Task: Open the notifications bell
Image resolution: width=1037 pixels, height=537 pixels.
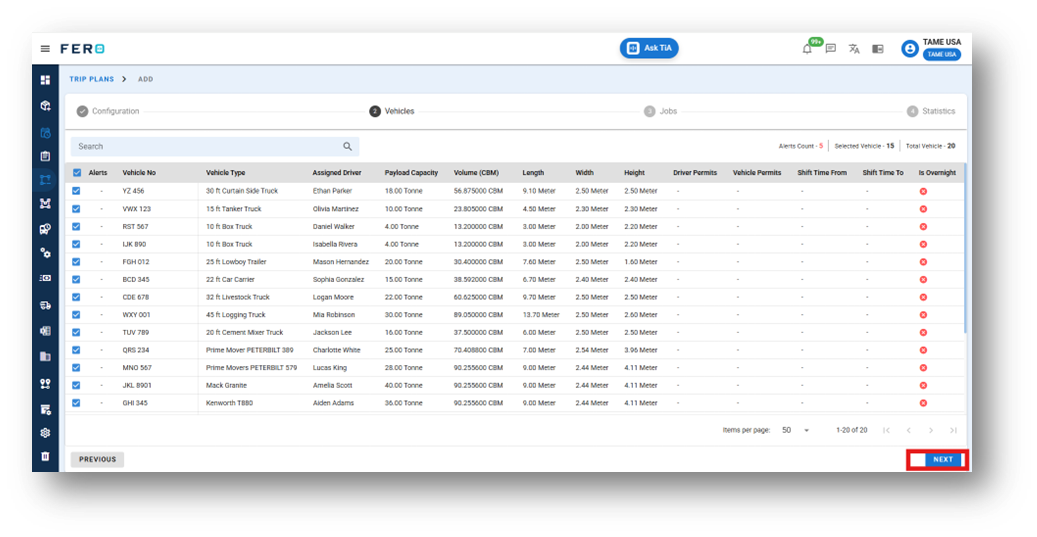Action: point(807,49)
